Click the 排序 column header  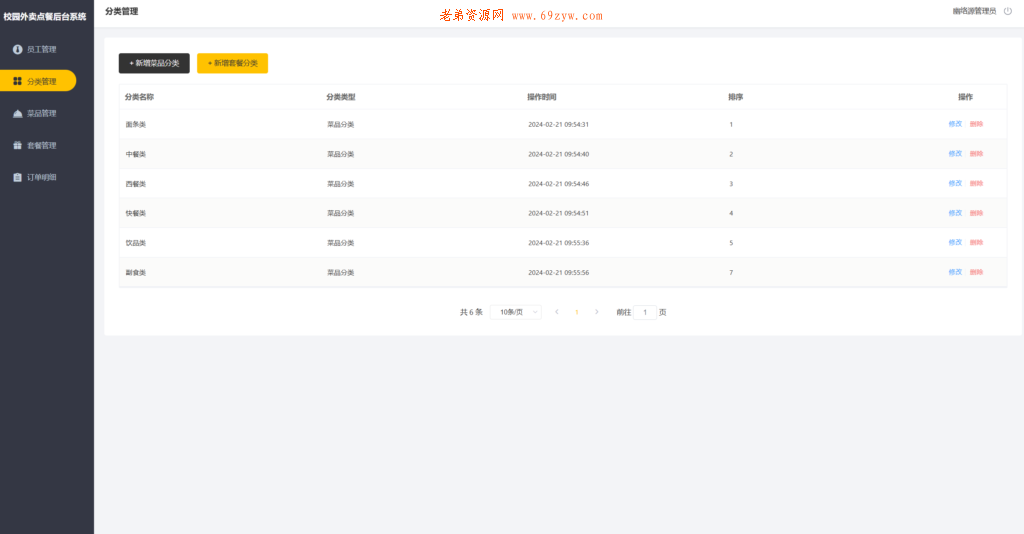coord(736,97)
